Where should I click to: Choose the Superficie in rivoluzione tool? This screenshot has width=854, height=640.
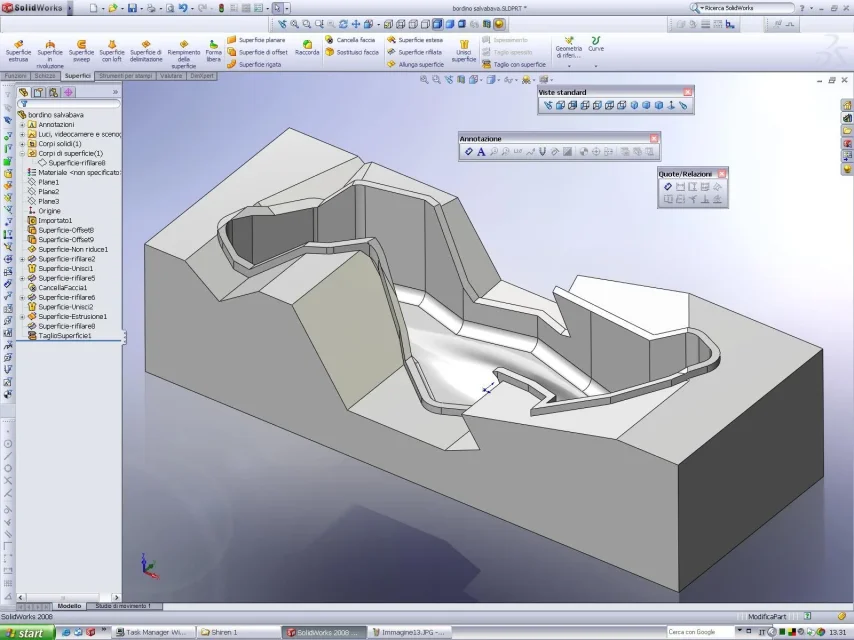[50, 54]
